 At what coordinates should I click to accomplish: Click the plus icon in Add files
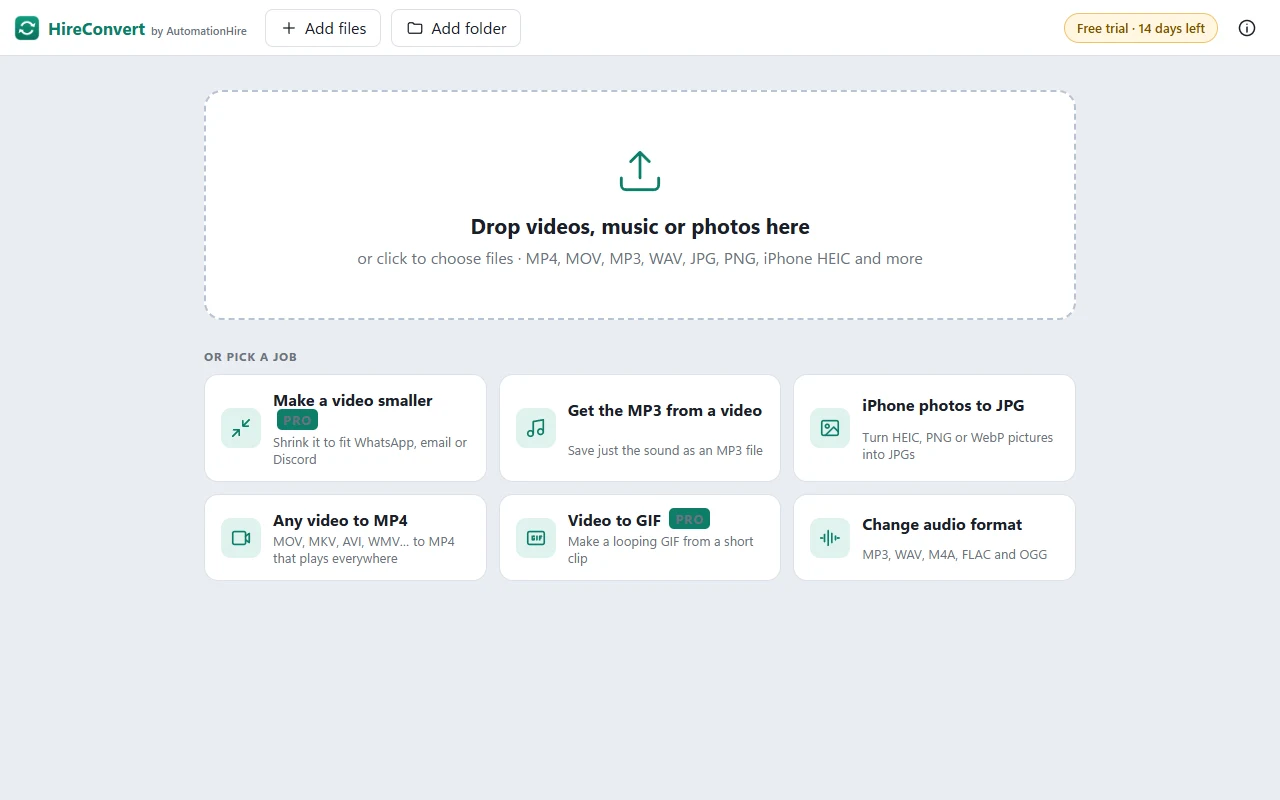(289, 28)
